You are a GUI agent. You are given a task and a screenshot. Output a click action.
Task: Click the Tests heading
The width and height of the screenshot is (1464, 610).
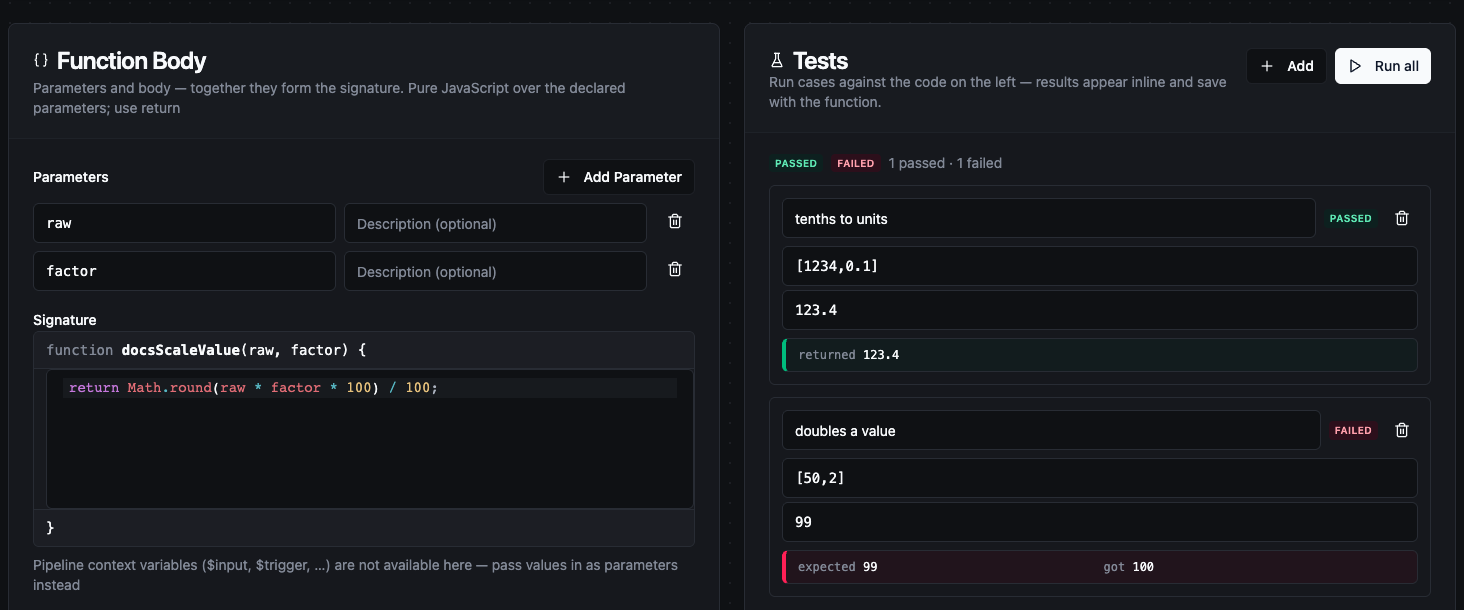pyautogui.click(x=820, y=60)
